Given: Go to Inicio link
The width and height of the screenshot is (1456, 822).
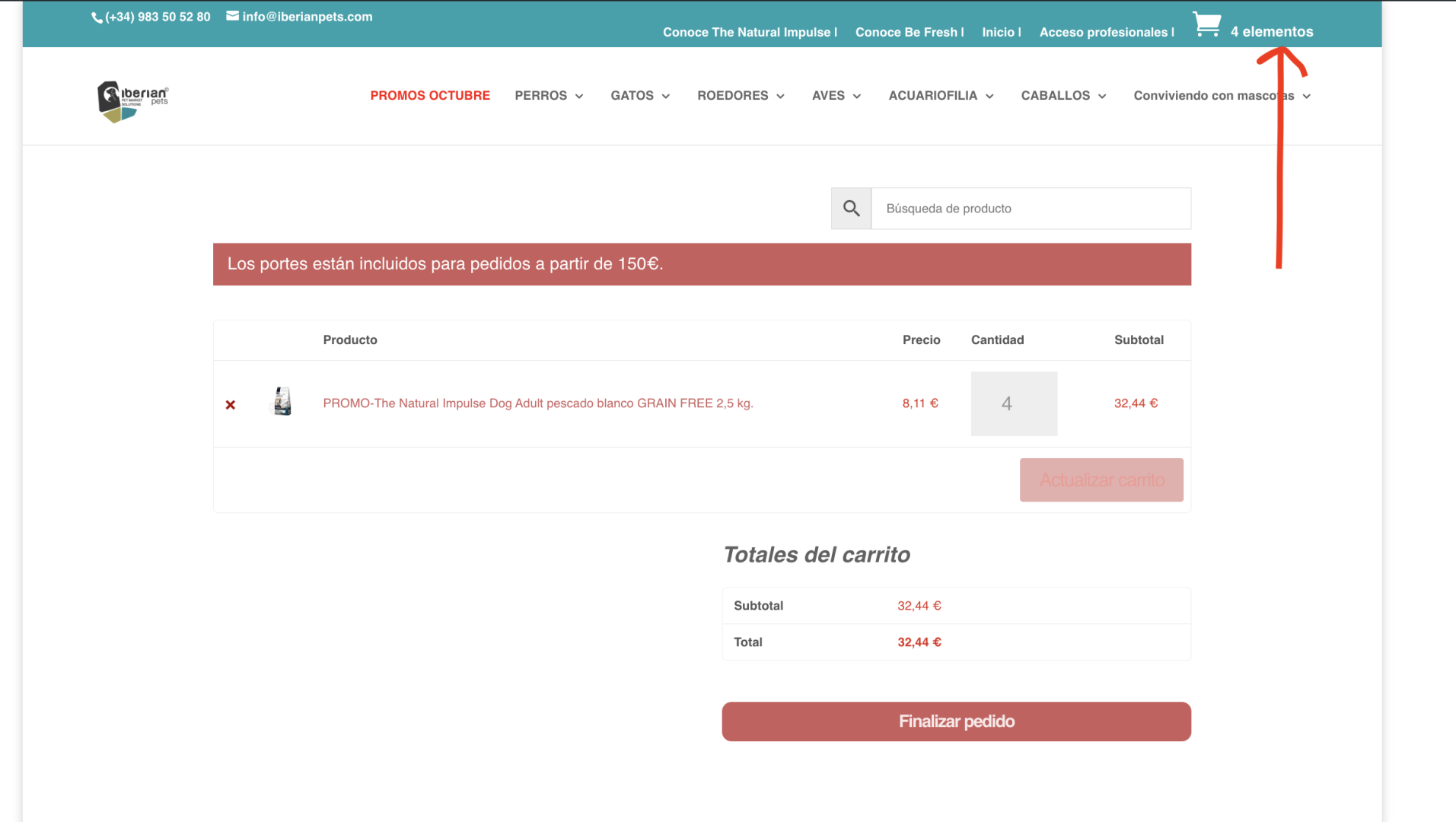Looking at the screenshot, I should click(1001, 32).
